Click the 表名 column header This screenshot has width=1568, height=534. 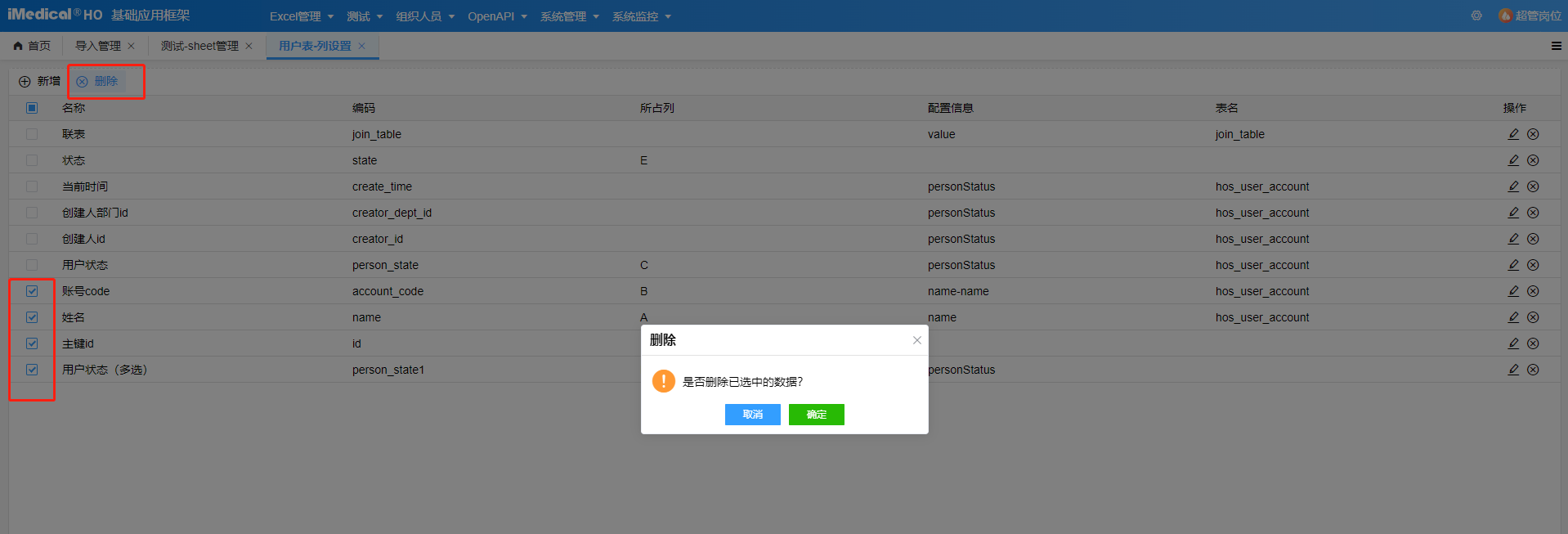pyautogui.click(x=1227, y=108)
